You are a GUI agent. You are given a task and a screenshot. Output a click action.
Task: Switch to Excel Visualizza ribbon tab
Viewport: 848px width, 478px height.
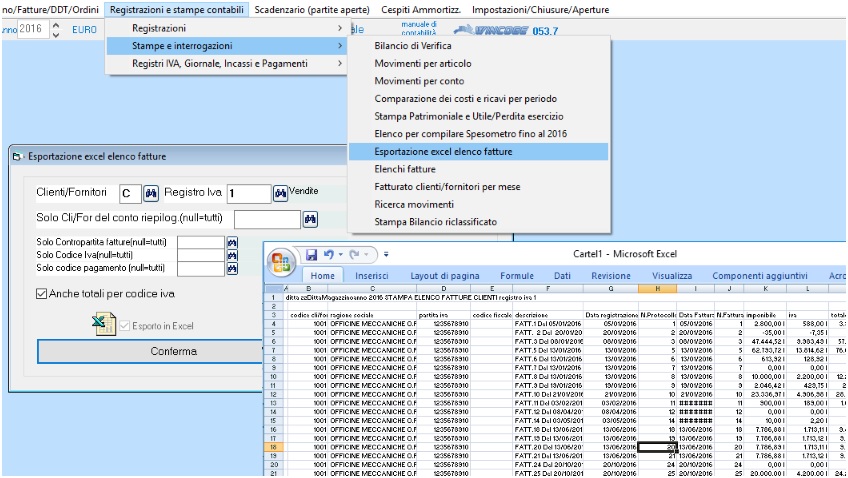pos(672,276)
